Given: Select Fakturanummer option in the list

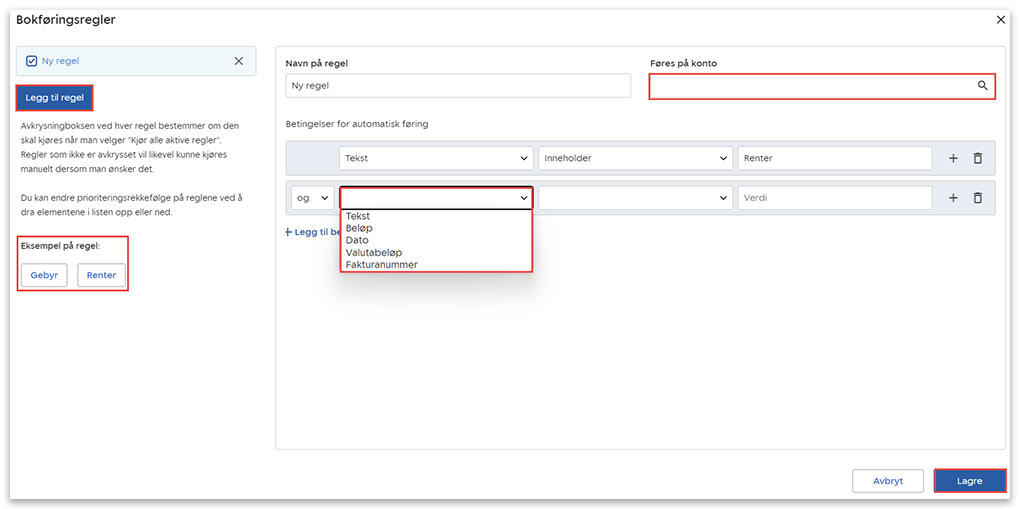Looking at the screenshot, I should click(x=381, y=264).
